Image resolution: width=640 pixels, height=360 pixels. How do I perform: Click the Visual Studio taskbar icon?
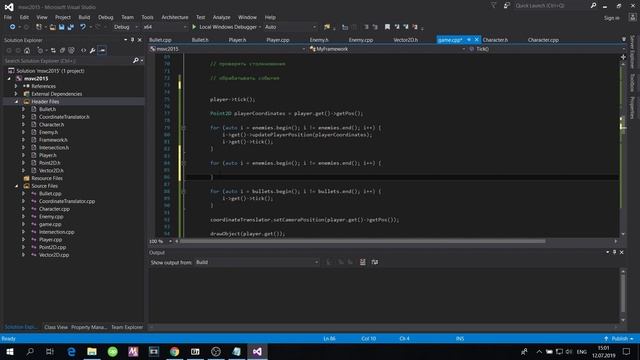(x=257, y=351)
